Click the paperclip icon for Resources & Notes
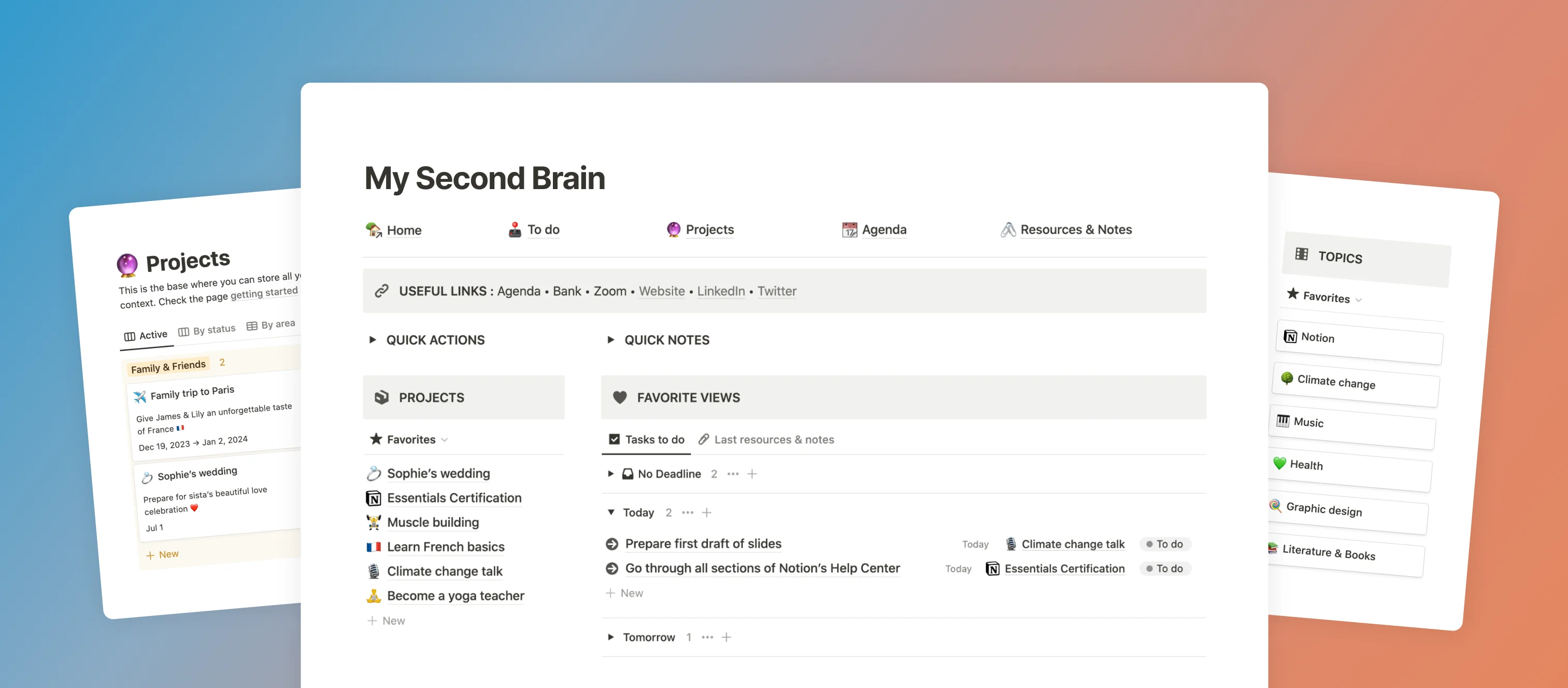This screenshot has height=688, width=1568. [x=1008, y=230]
